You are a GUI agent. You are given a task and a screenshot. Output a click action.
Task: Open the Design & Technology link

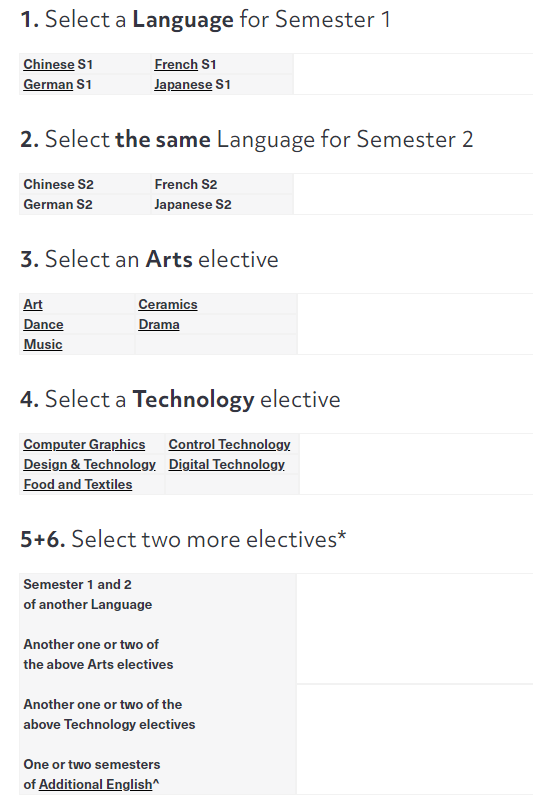click(90, 465)
